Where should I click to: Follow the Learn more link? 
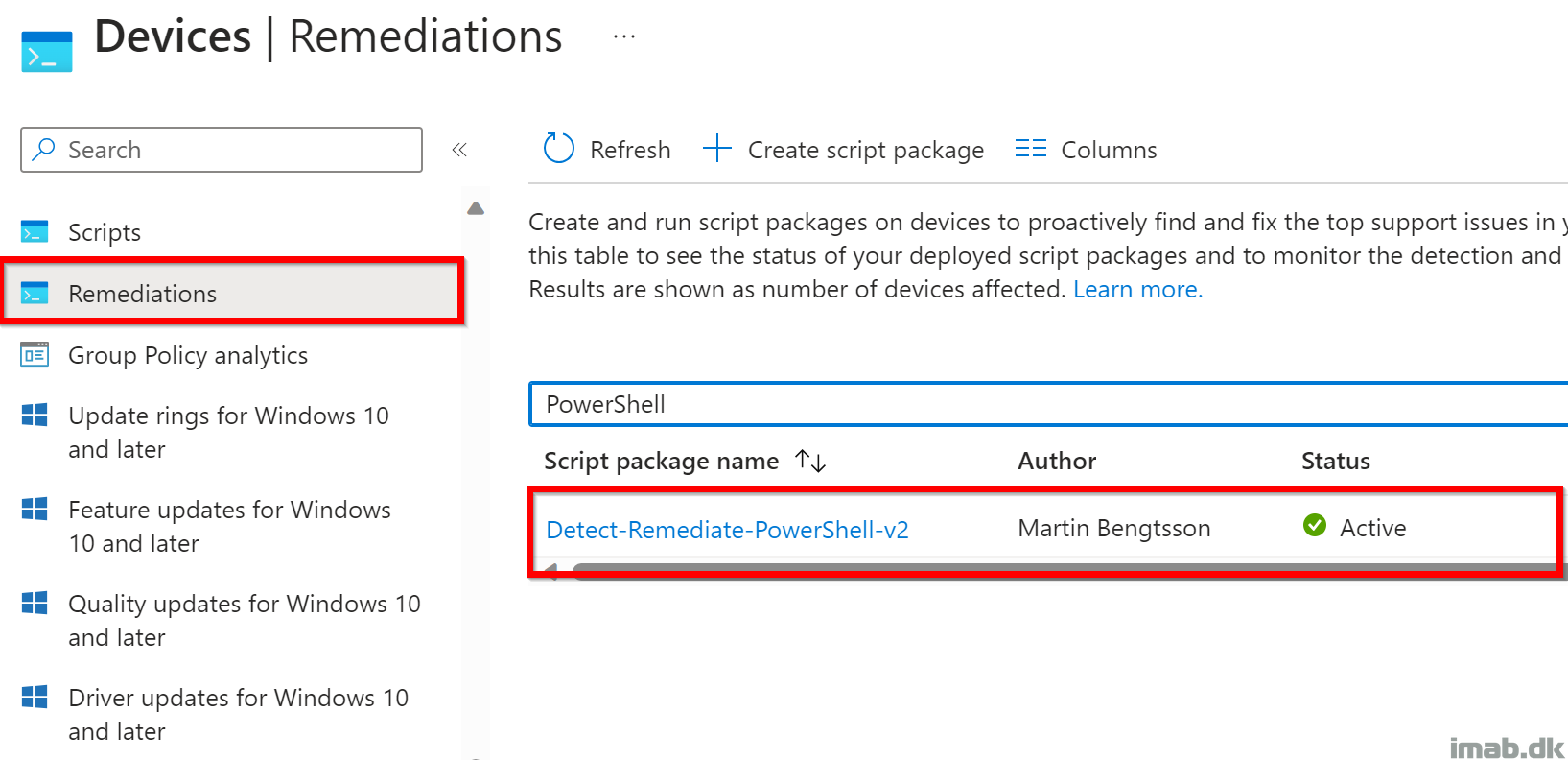pyautogui.click(x=1137, y=289)
